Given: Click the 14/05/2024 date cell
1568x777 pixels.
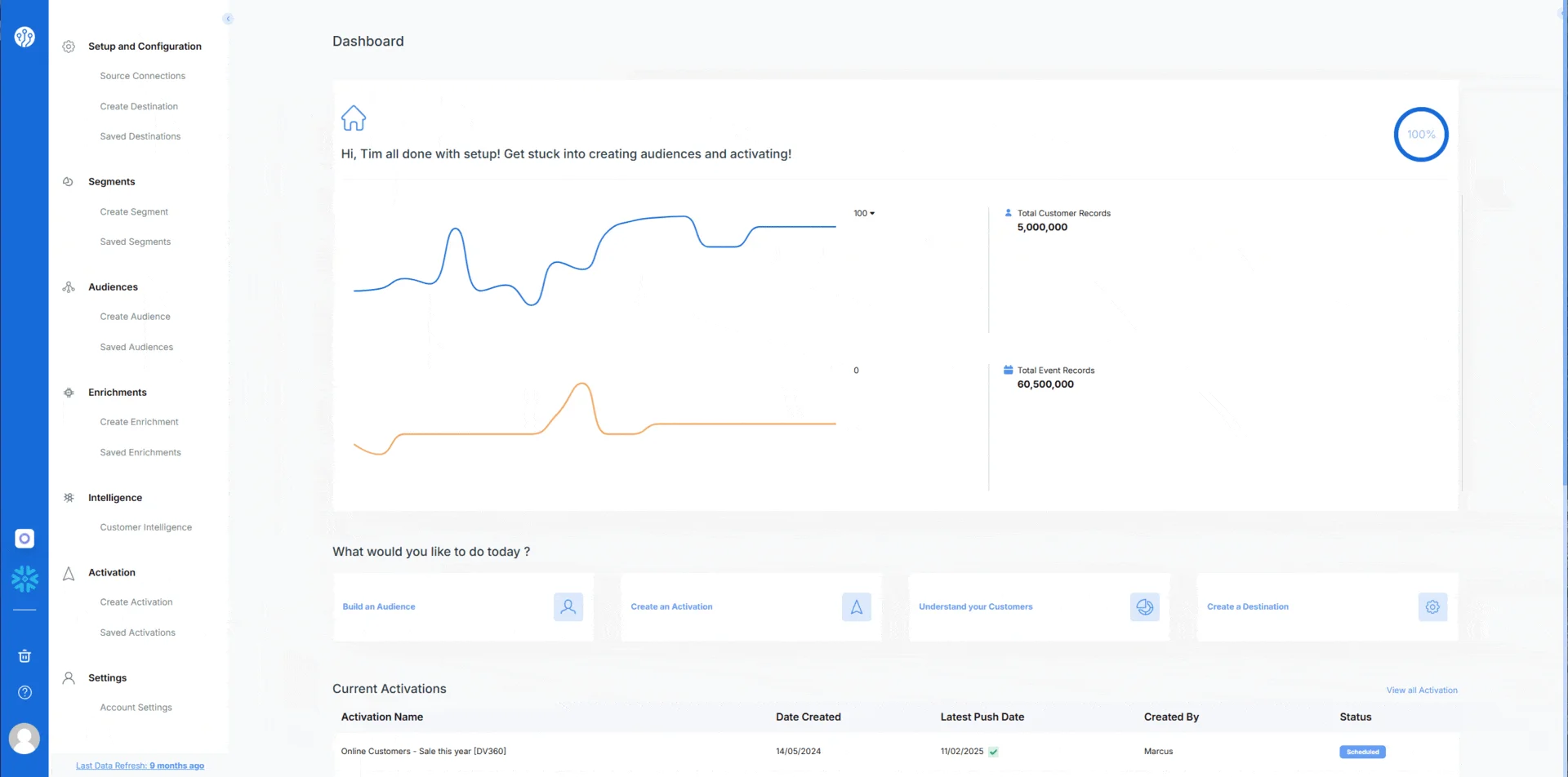Looking at the screenshot, I should (x=798, y=751).
